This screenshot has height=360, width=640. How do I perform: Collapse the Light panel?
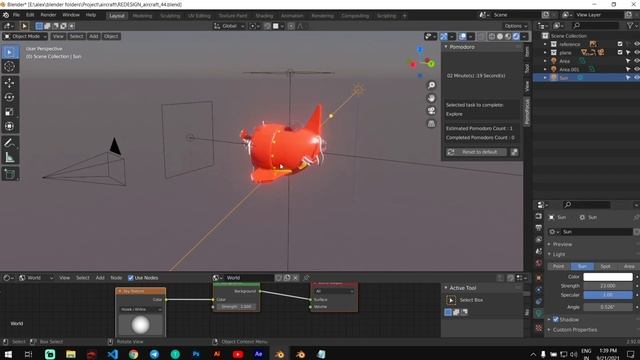coord(559,254)
